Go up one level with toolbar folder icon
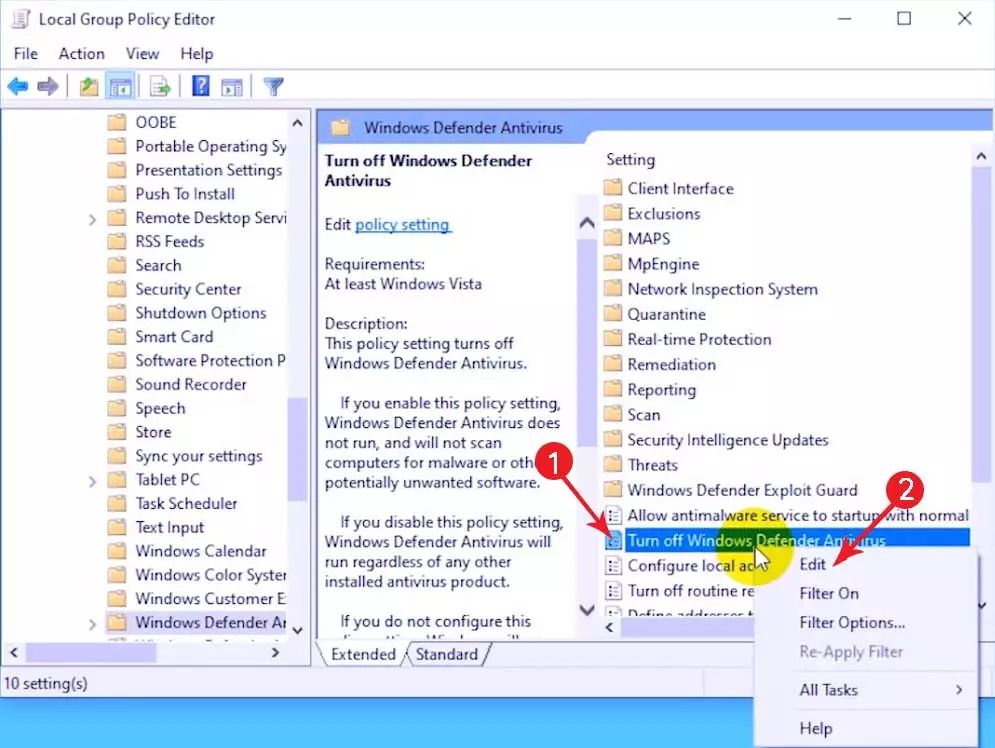Screen dimensions: 995x748 pyautogui.click(x=89, y=86)
